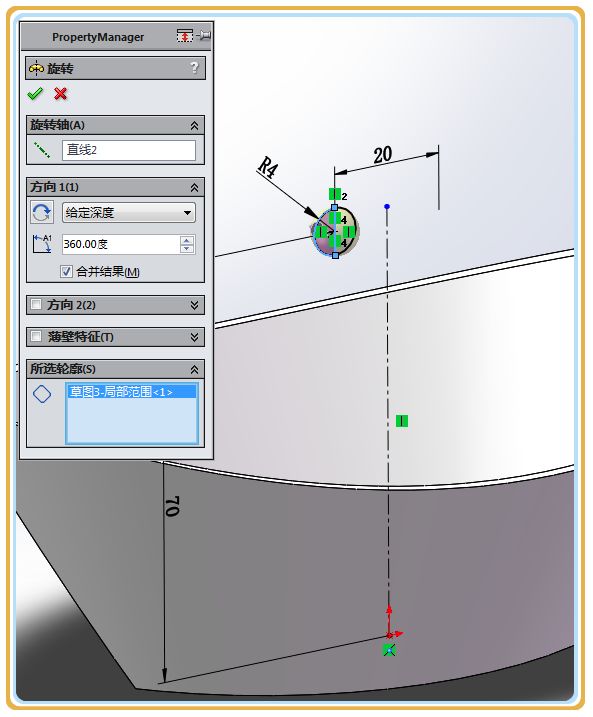Enable 方向 2(2) checkbox
593x717 pixels.
tap(36, 304)
